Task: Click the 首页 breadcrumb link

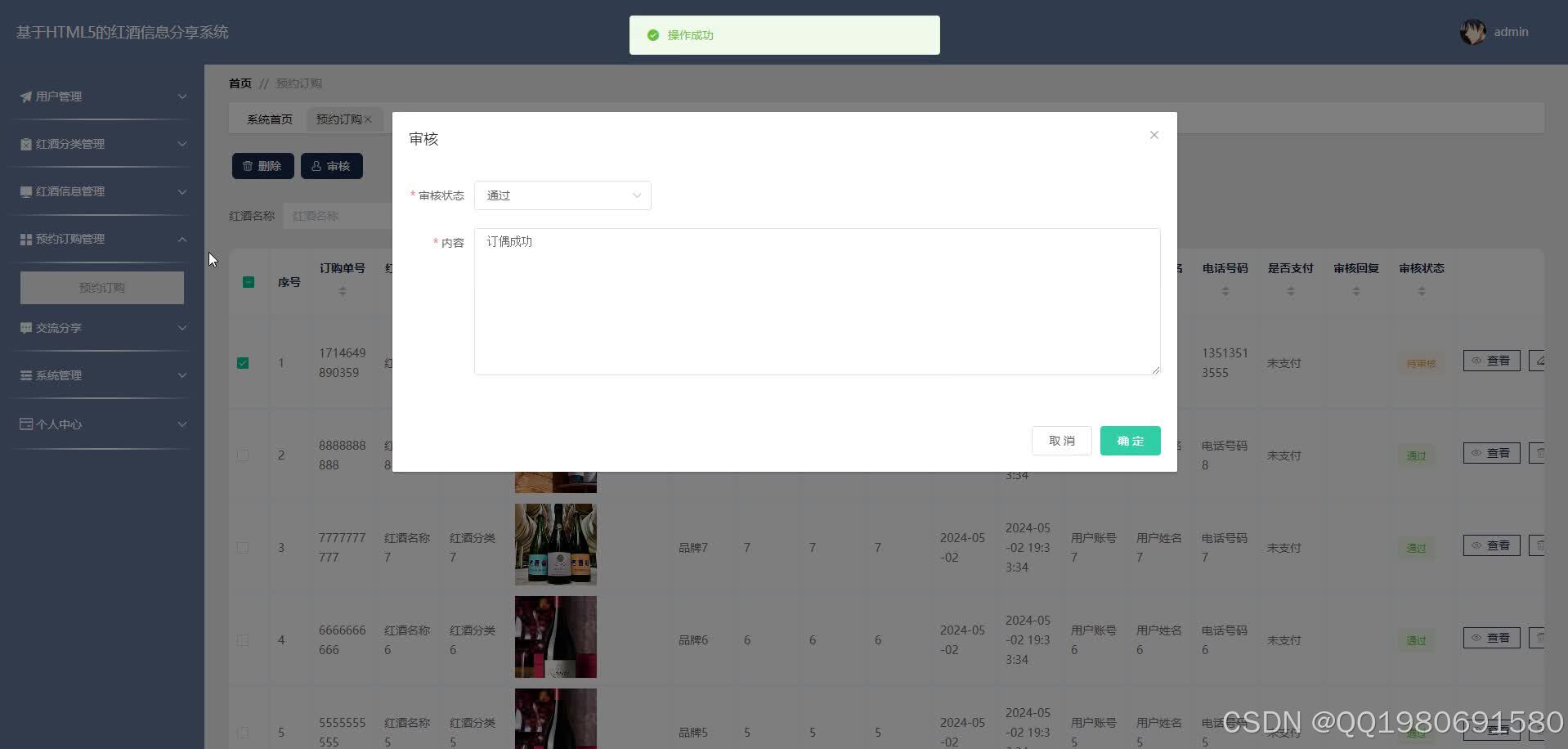Action: pos(240,83)
